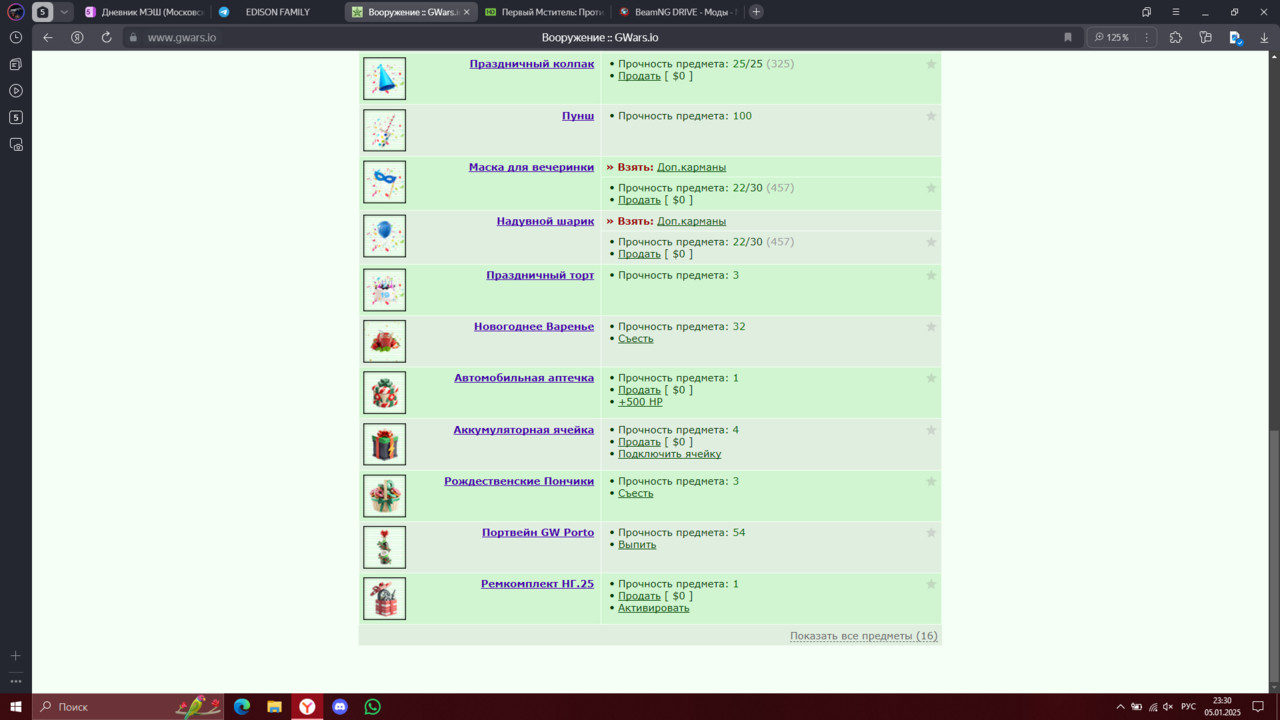Switch to Дневник МЭШ tab
Image resolution: width=1280 pixels, height=720 pixels.
[x=143, y=12]
